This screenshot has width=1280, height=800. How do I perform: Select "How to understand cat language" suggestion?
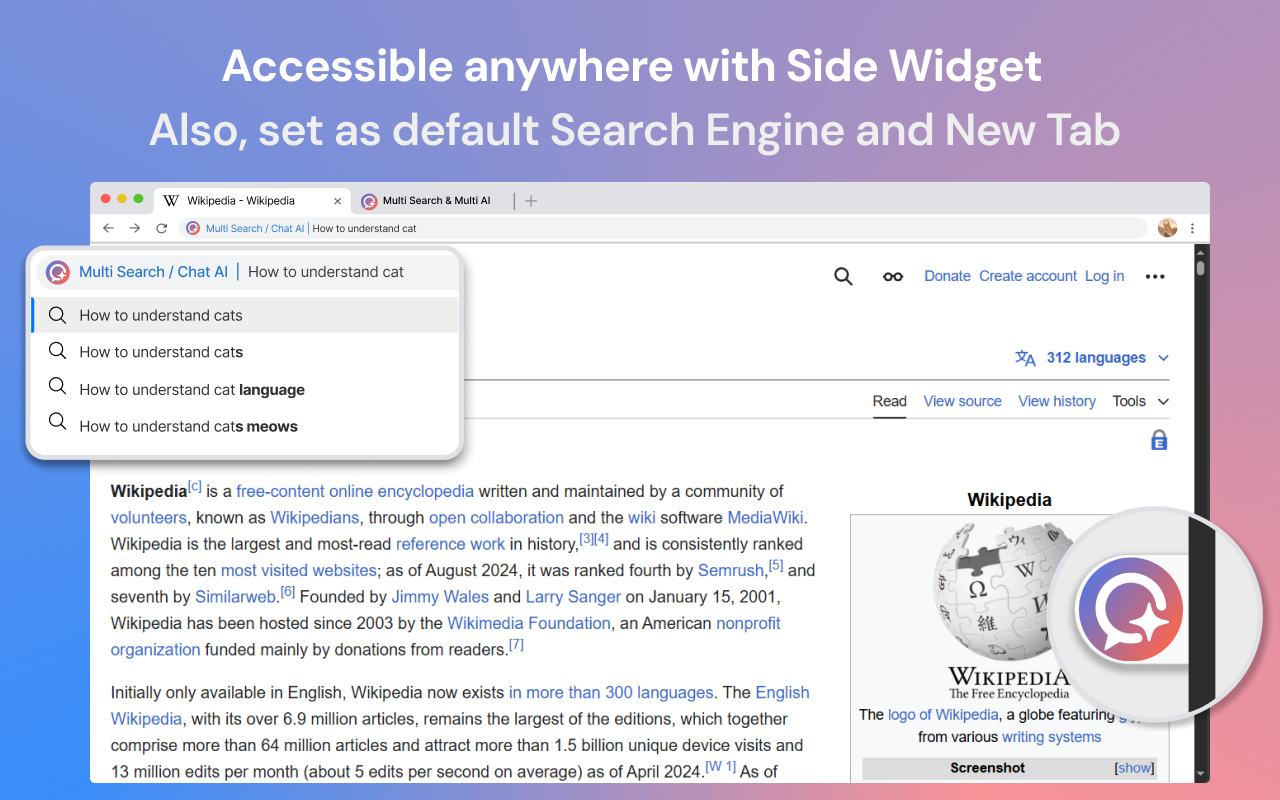point(192,390)
